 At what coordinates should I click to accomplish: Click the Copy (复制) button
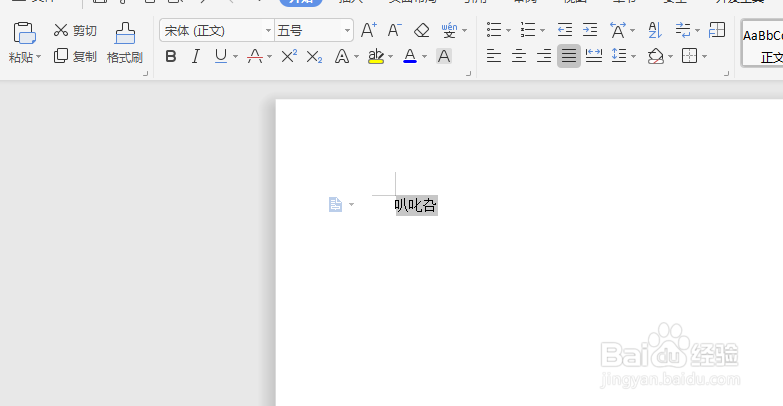[75, 56]
